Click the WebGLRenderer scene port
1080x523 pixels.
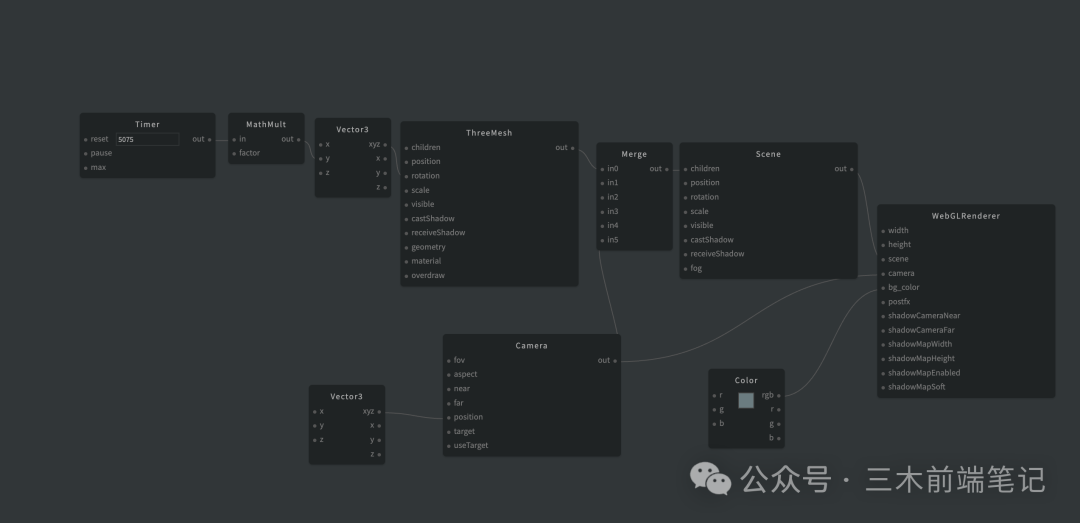click(x=883, y=260)
